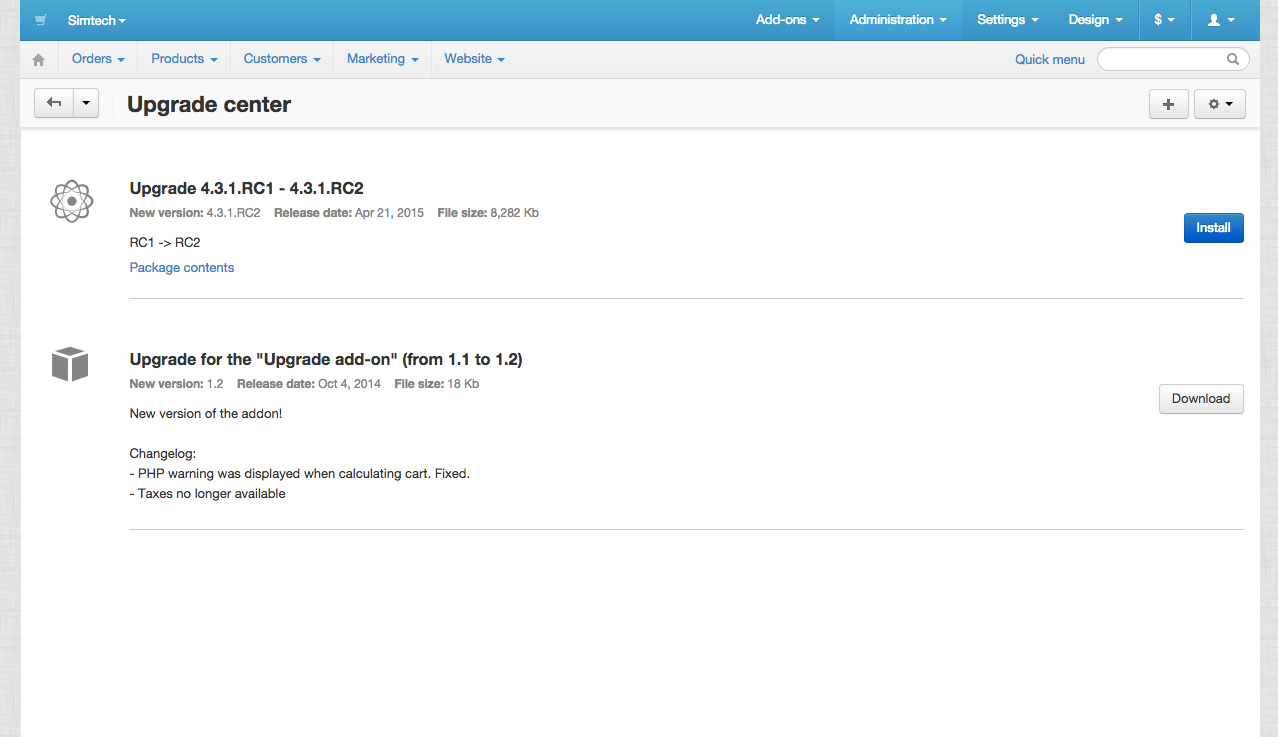Open the Products menu

tap(184, 59)
